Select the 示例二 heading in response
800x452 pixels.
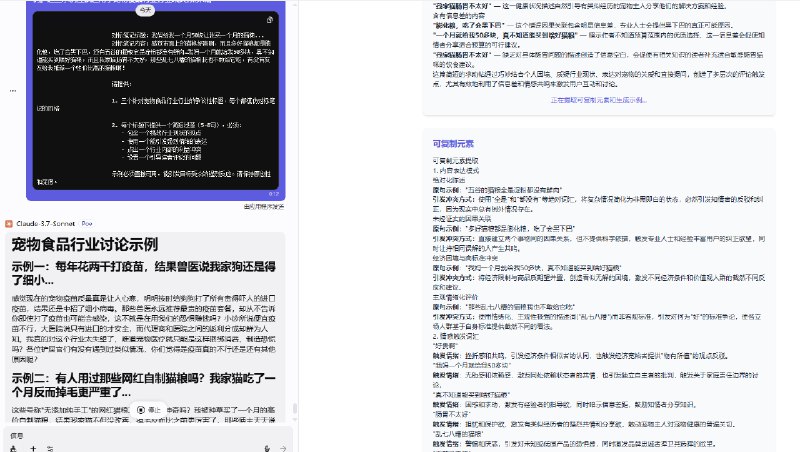pyautogui.click(x=143, y=385)
